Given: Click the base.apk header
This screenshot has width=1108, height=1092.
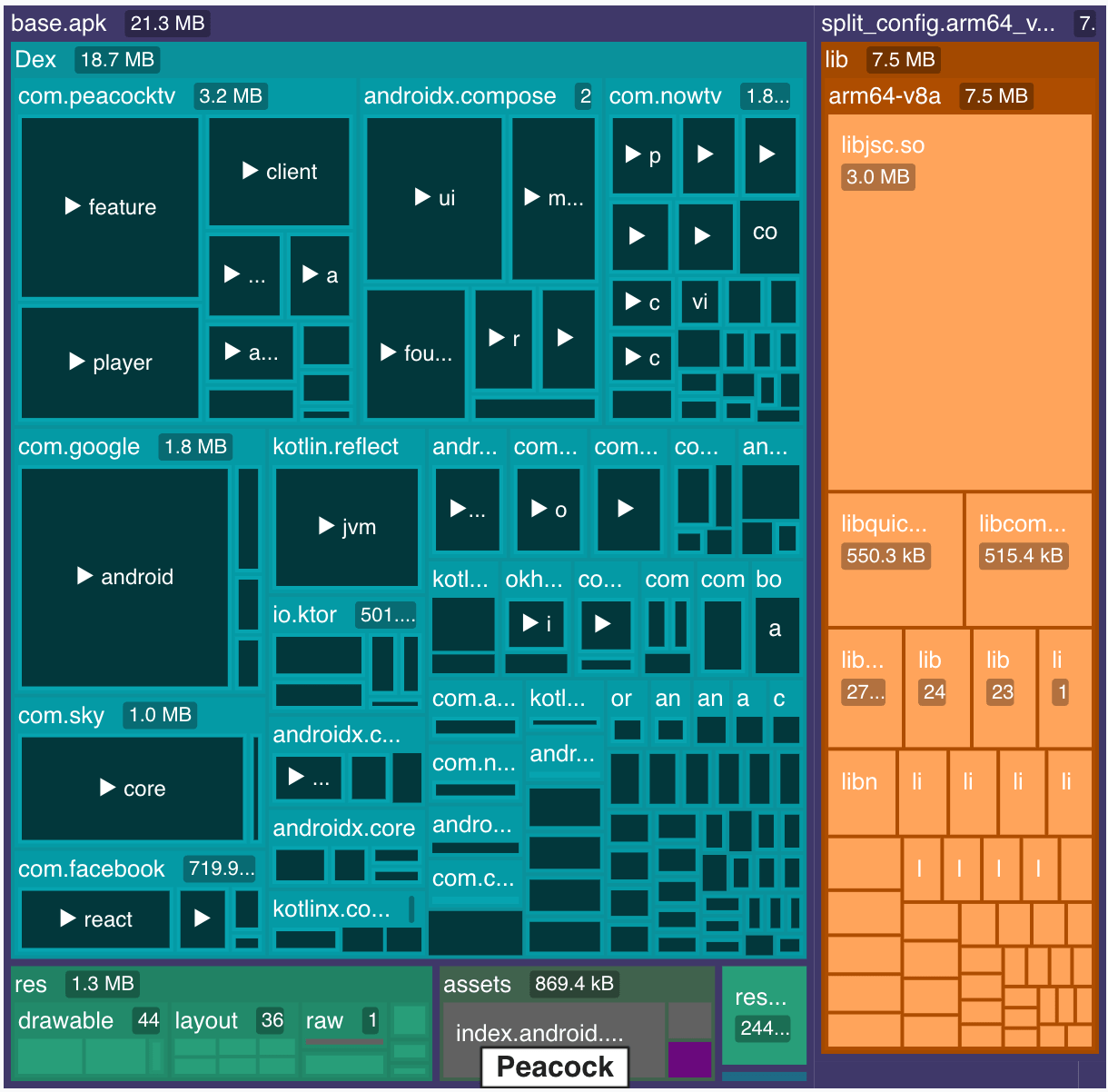Looking at the screenshot, I should pyautogui.click(x=59, y=24).
